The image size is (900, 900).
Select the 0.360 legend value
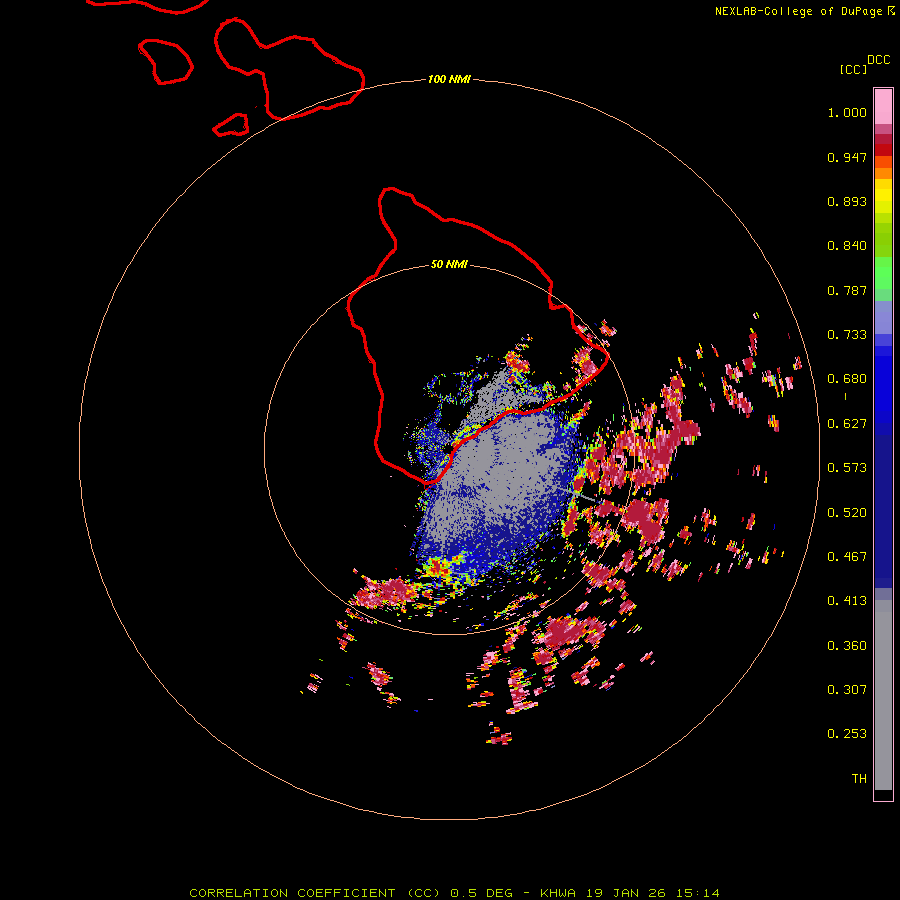coord(847,646)
